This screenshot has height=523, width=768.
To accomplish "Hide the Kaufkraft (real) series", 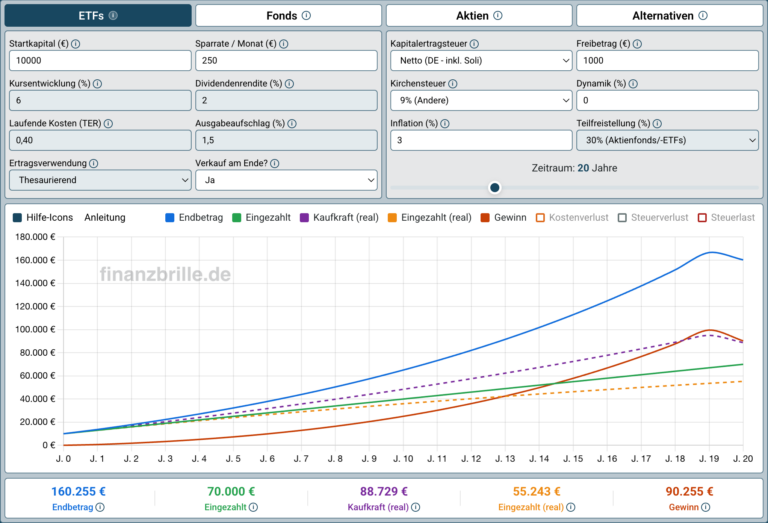I will [339, 218].
